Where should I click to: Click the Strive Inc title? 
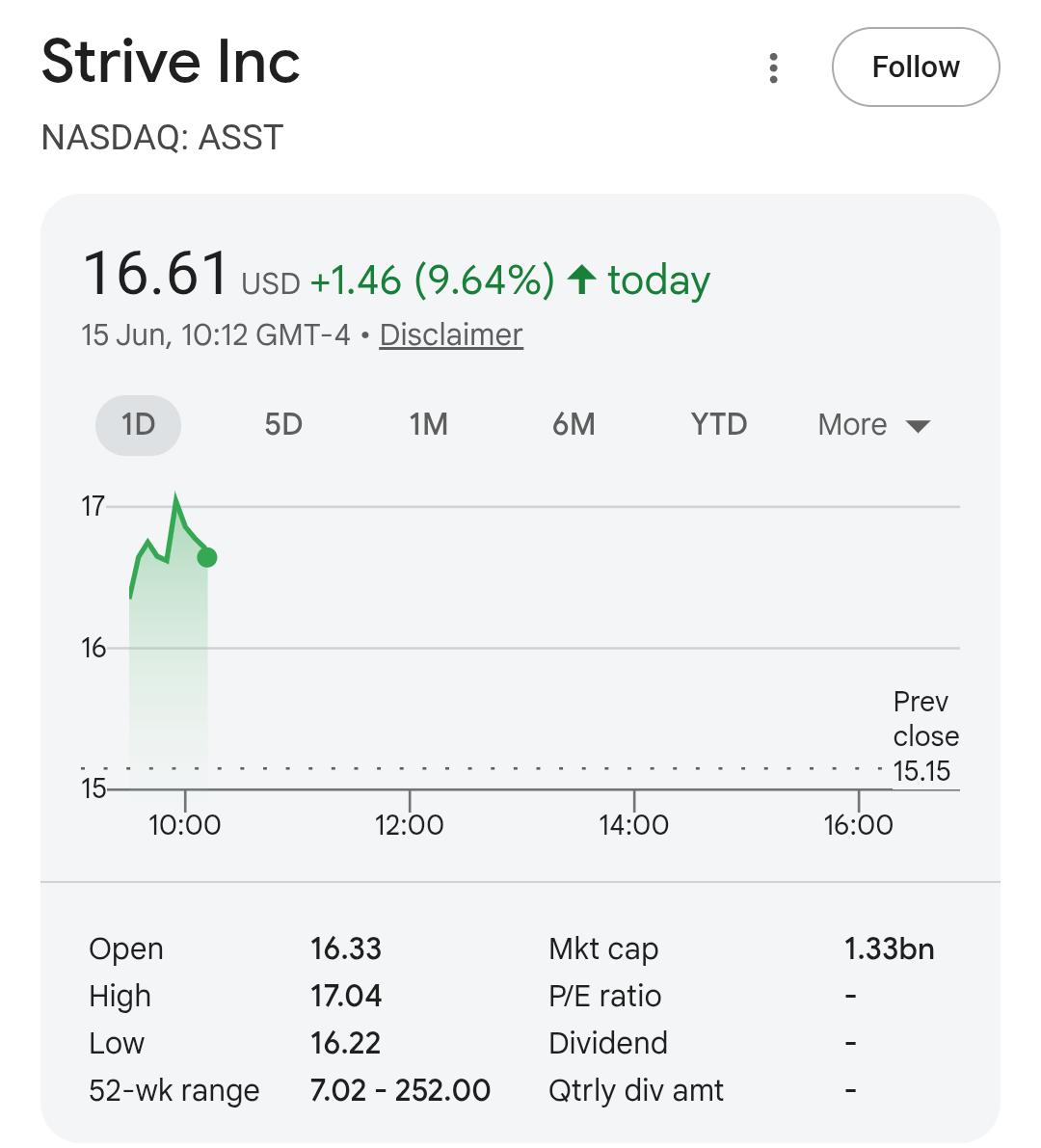[171, 62]
